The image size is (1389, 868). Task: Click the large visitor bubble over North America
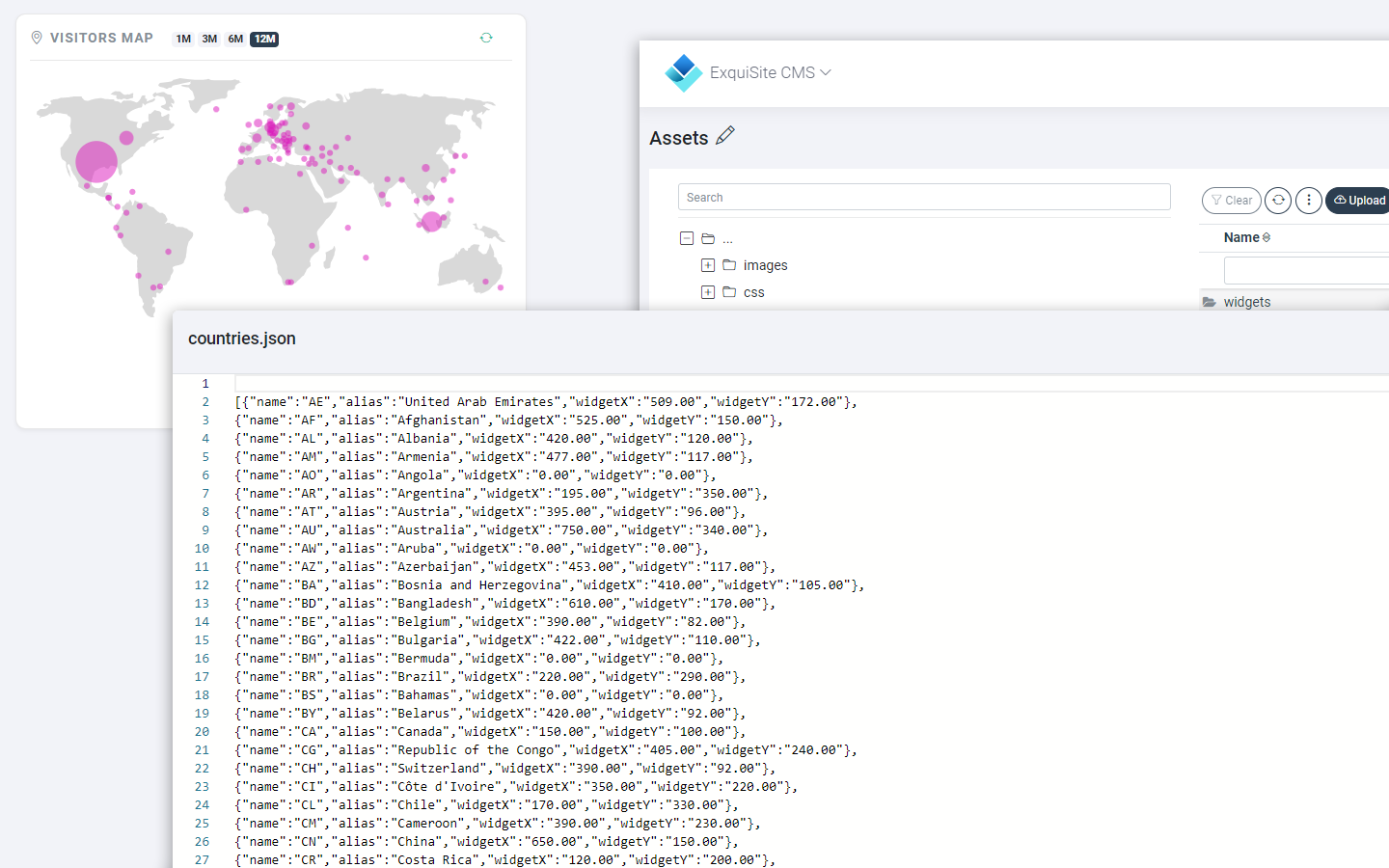click(x=95, y=162)
